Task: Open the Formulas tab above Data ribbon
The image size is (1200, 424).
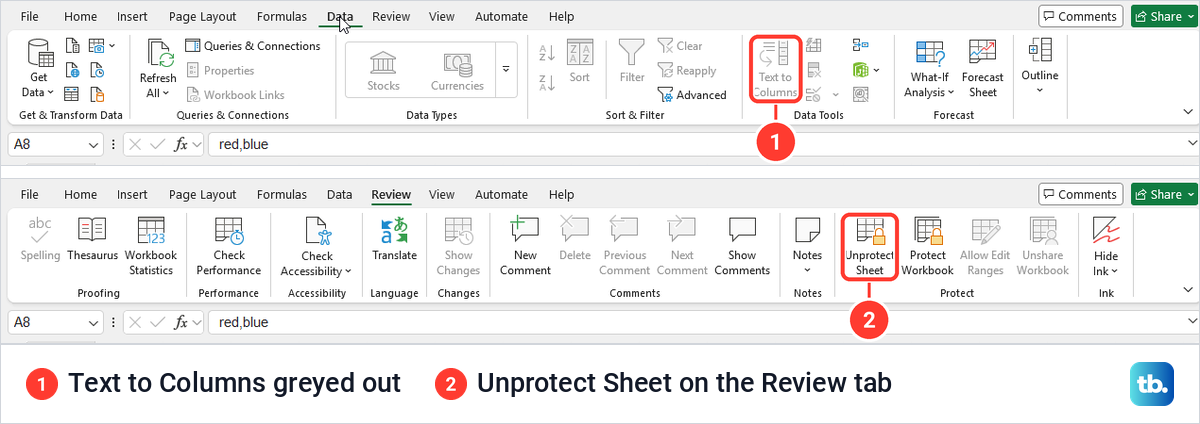Action: [281, 16]
